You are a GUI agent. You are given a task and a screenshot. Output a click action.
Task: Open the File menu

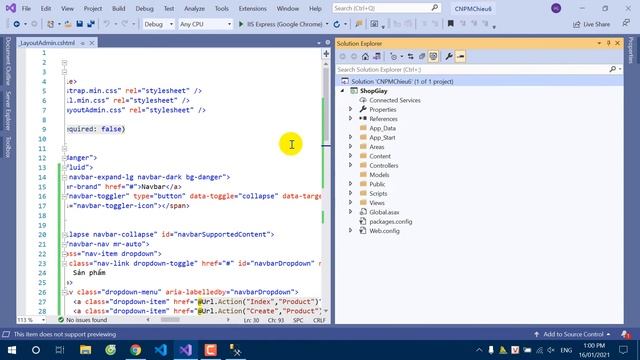click(x=26, y=9)
